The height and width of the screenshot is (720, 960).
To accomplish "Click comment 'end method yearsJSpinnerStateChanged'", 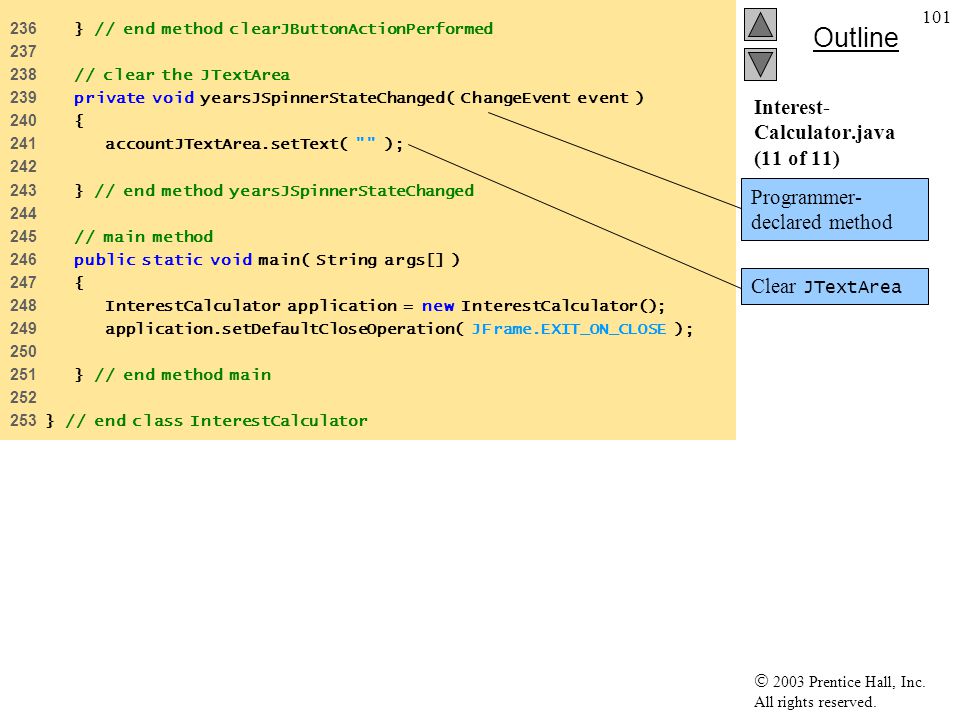I will click(x=284, y=191).
